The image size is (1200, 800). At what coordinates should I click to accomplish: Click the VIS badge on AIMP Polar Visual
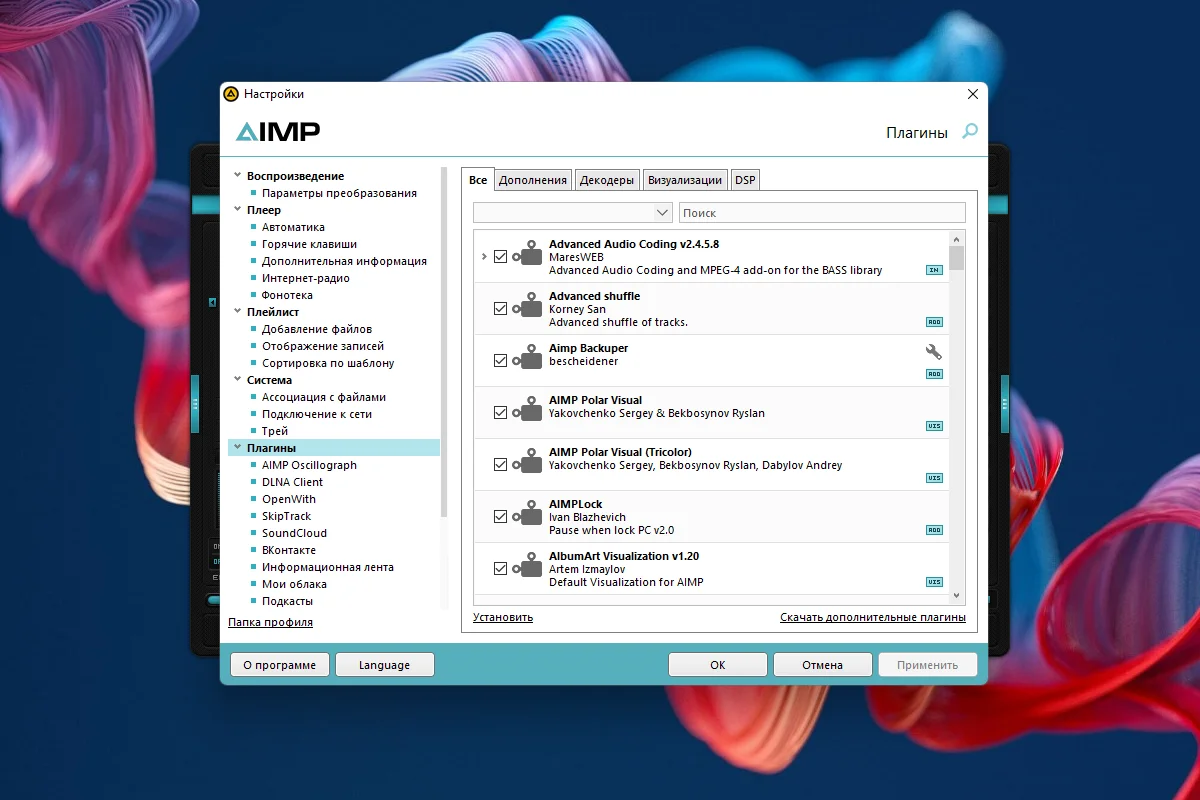coord(934,426)
